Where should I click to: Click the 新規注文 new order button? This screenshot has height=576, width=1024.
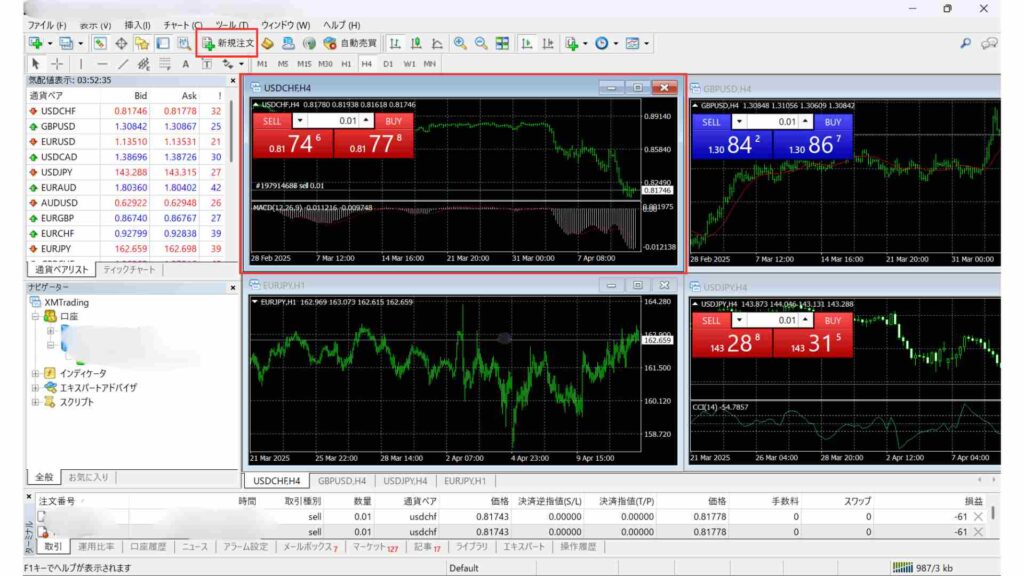[x=229, y=43]
